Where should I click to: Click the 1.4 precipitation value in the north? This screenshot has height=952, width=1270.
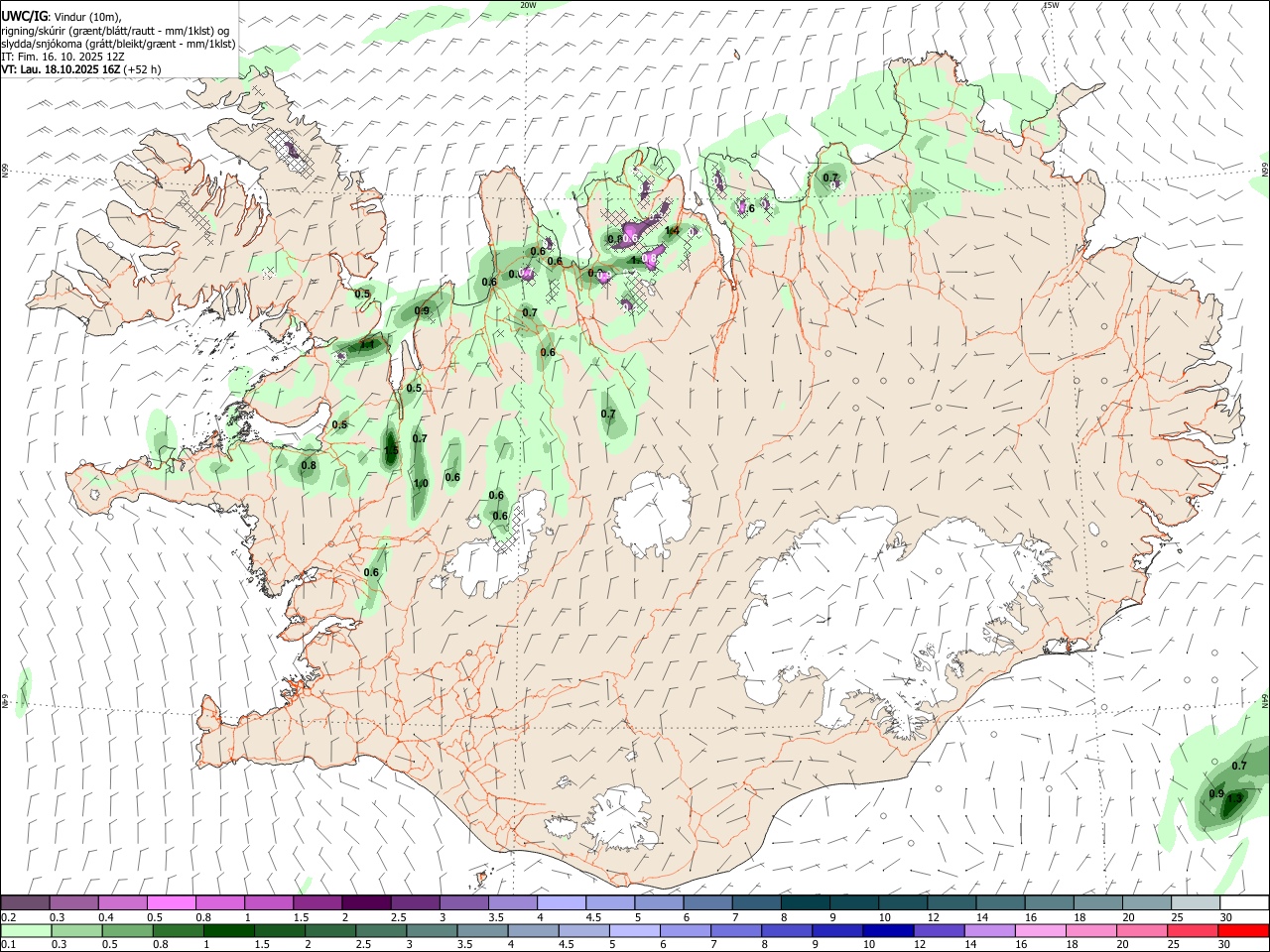672,231
